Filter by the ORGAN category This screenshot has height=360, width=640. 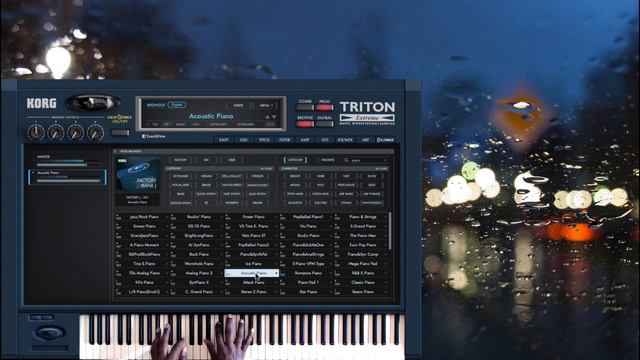pyautogui.click(x=206, y=176)
